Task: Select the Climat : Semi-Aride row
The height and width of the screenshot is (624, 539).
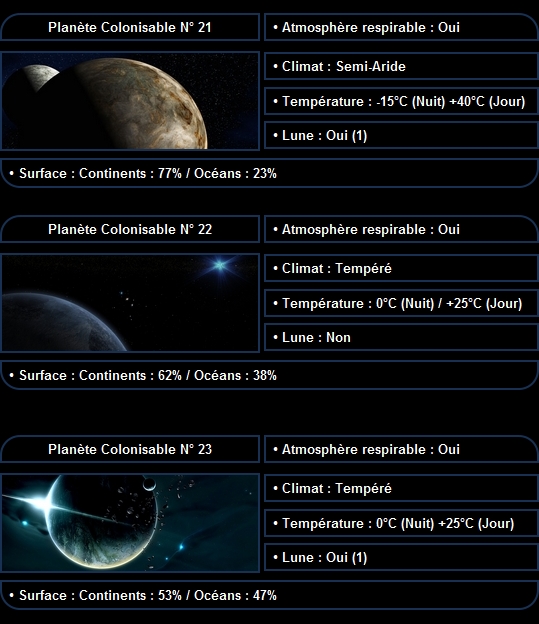Action: 401,66
